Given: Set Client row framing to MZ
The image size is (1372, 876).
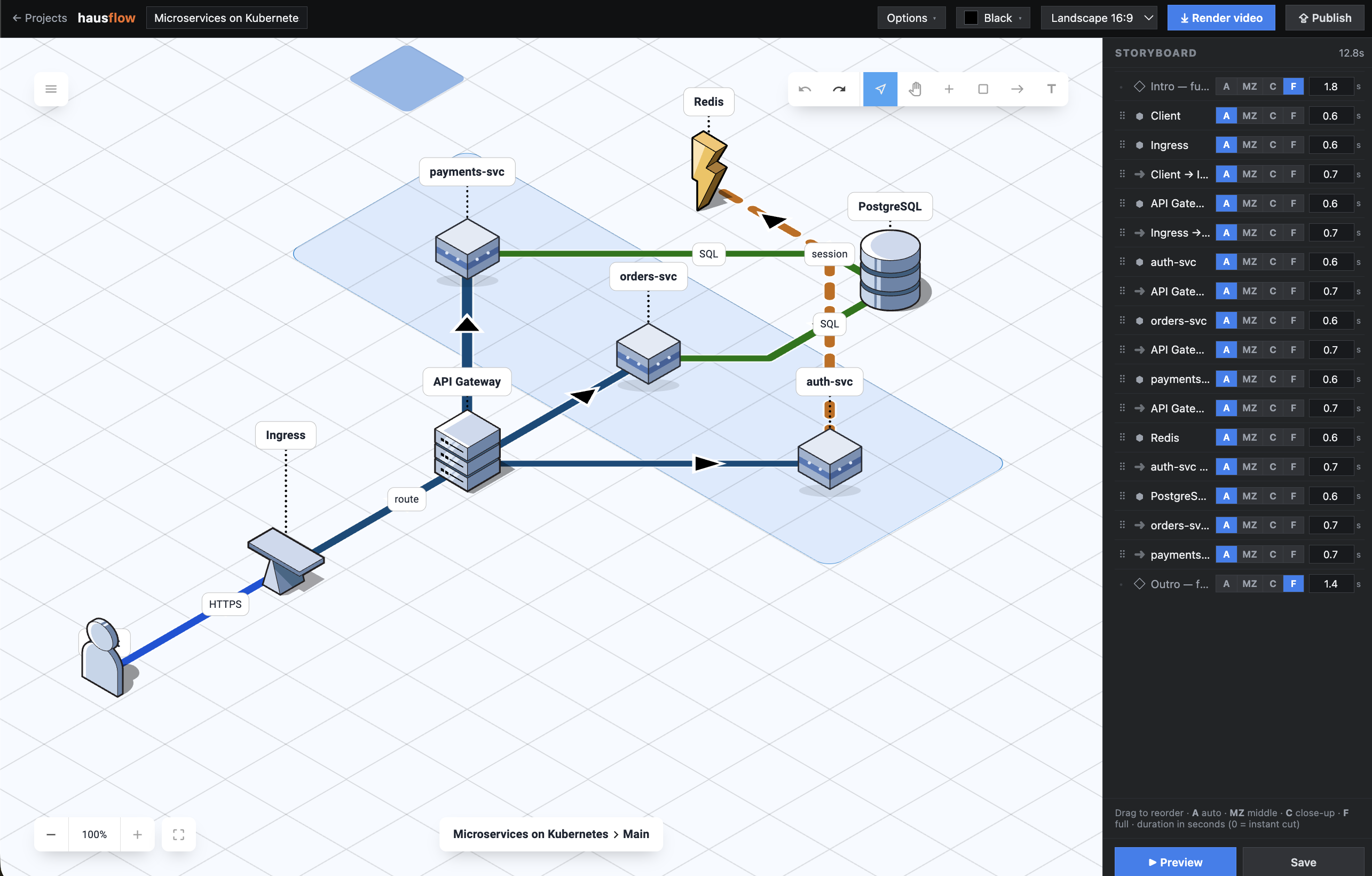Looking at the screenshot, I should click(1249, 116).
